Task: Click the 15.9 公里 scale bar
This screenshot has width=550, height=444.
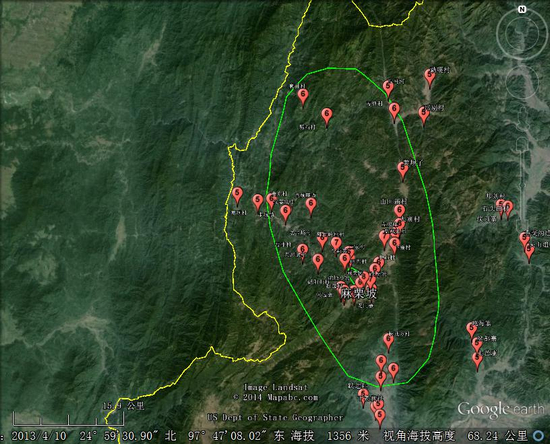Action: [x=68, y=415]
